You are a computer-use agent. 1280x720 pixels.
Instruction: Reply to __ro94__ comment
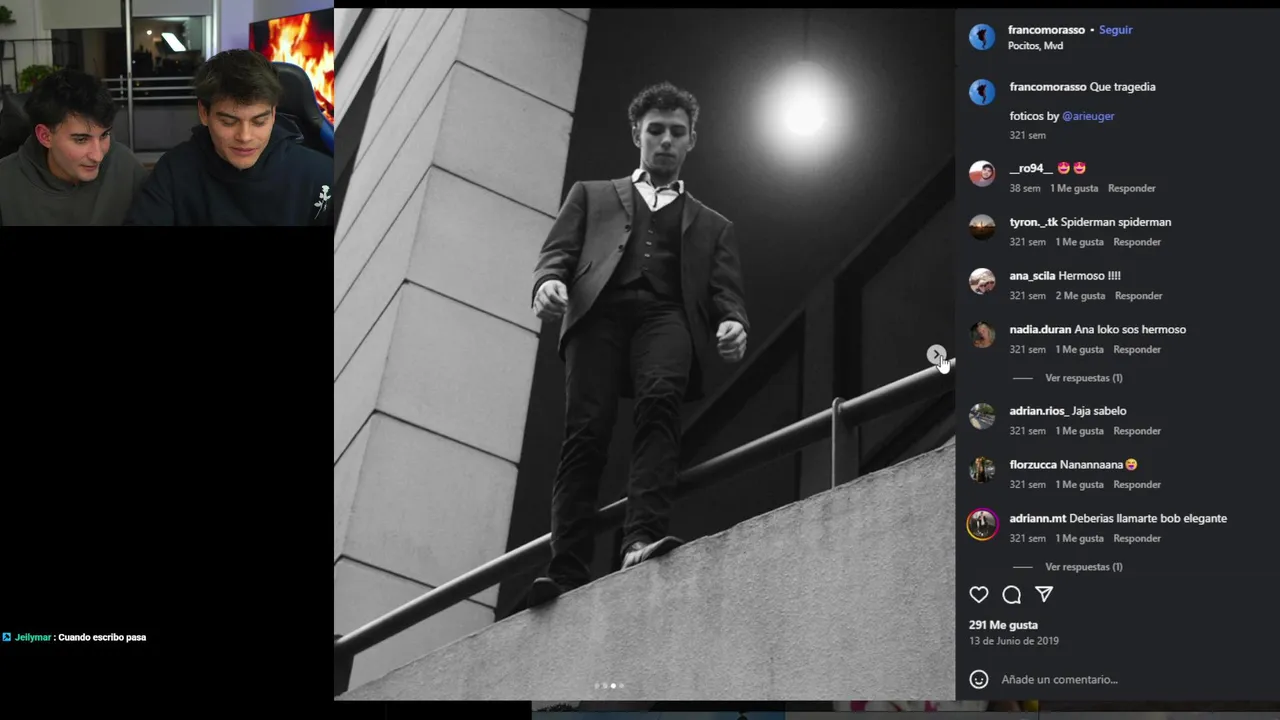click(1131, 188)
